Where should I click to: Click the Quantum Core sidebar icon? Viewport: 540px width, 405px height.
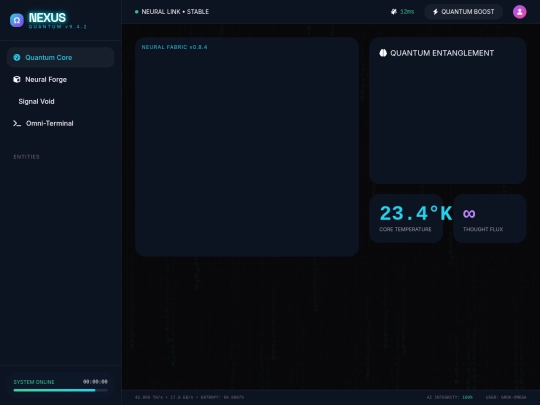(x=17, y=58)
